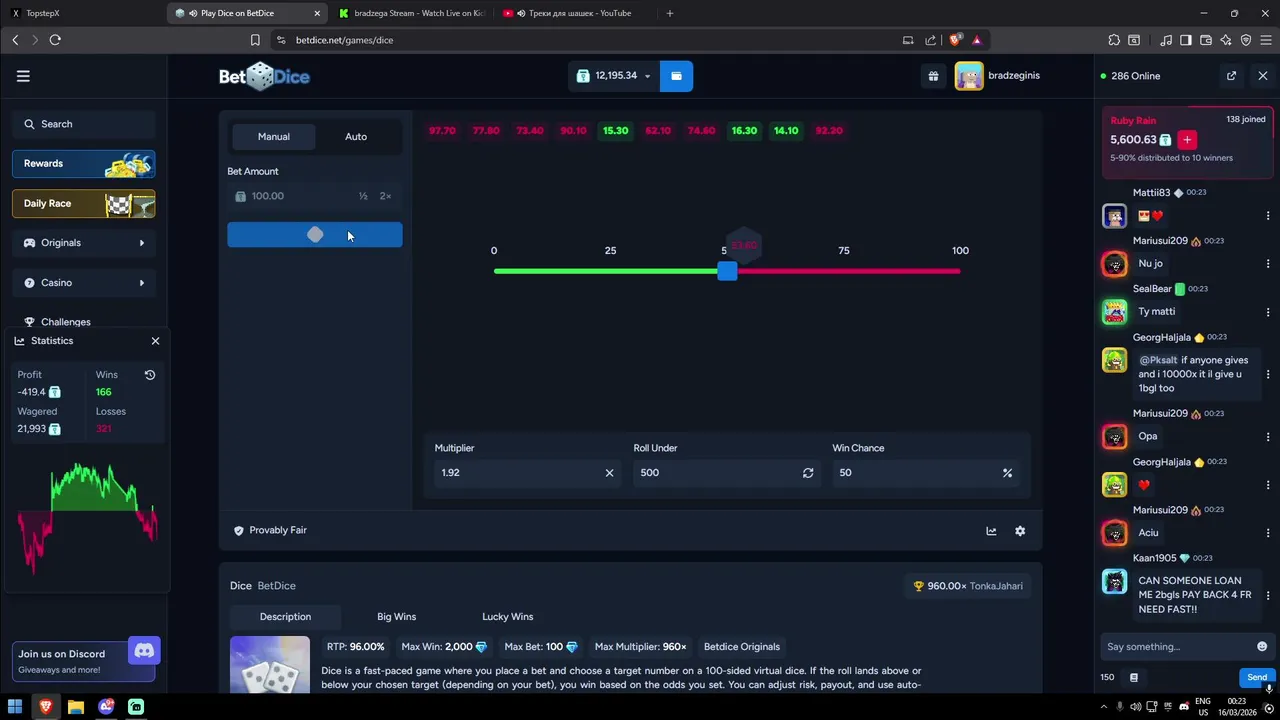This screenshot has width=1280, height=720.
Task: Expand the Casino sidebar menu
Action: pos(84,283)
